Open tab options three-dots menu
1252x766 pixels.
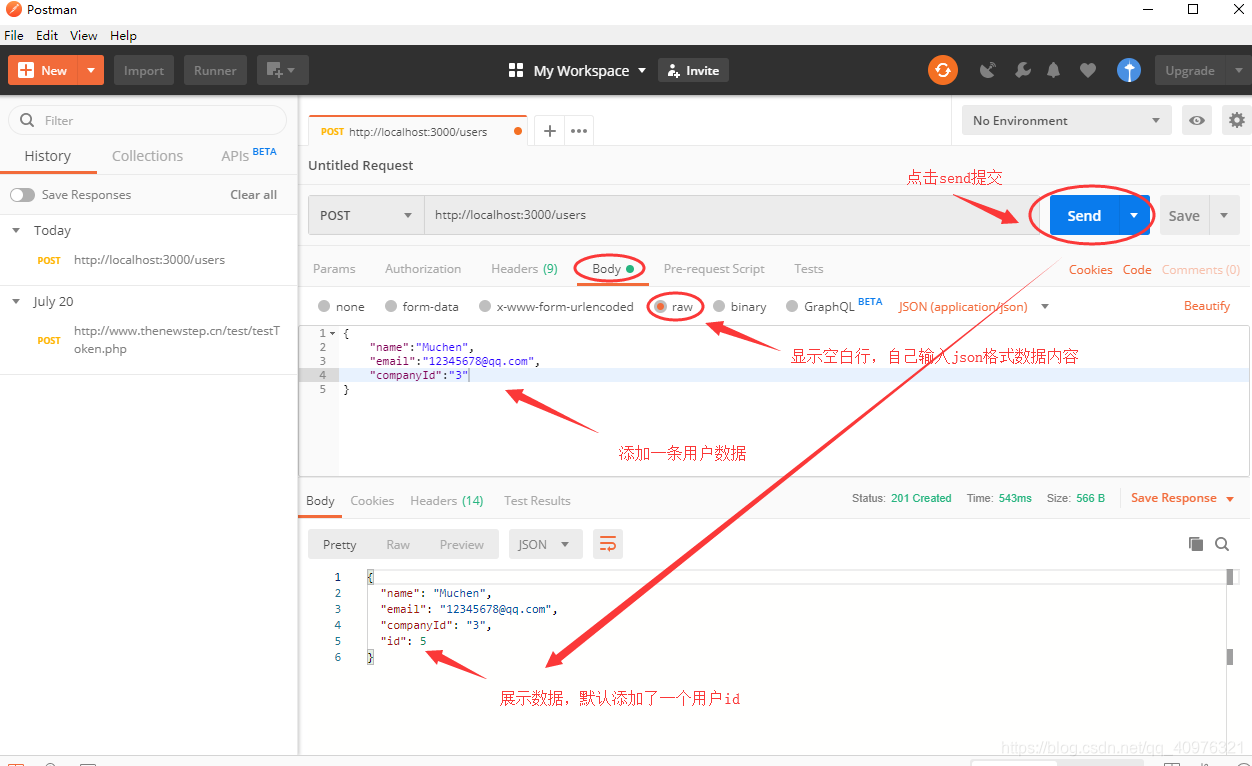pos(579,131)
